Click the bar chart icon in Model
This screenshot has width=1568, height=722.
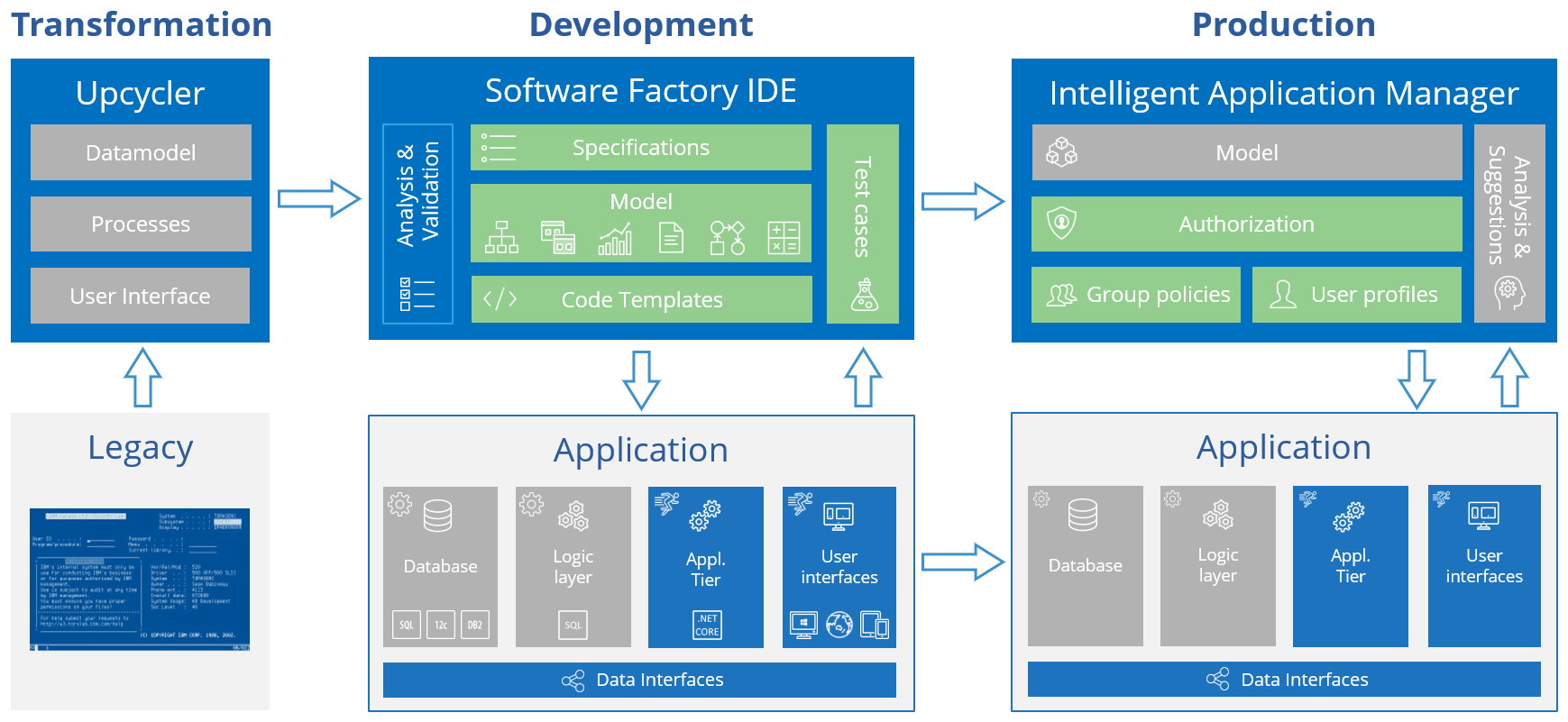(x=615, y=239)
